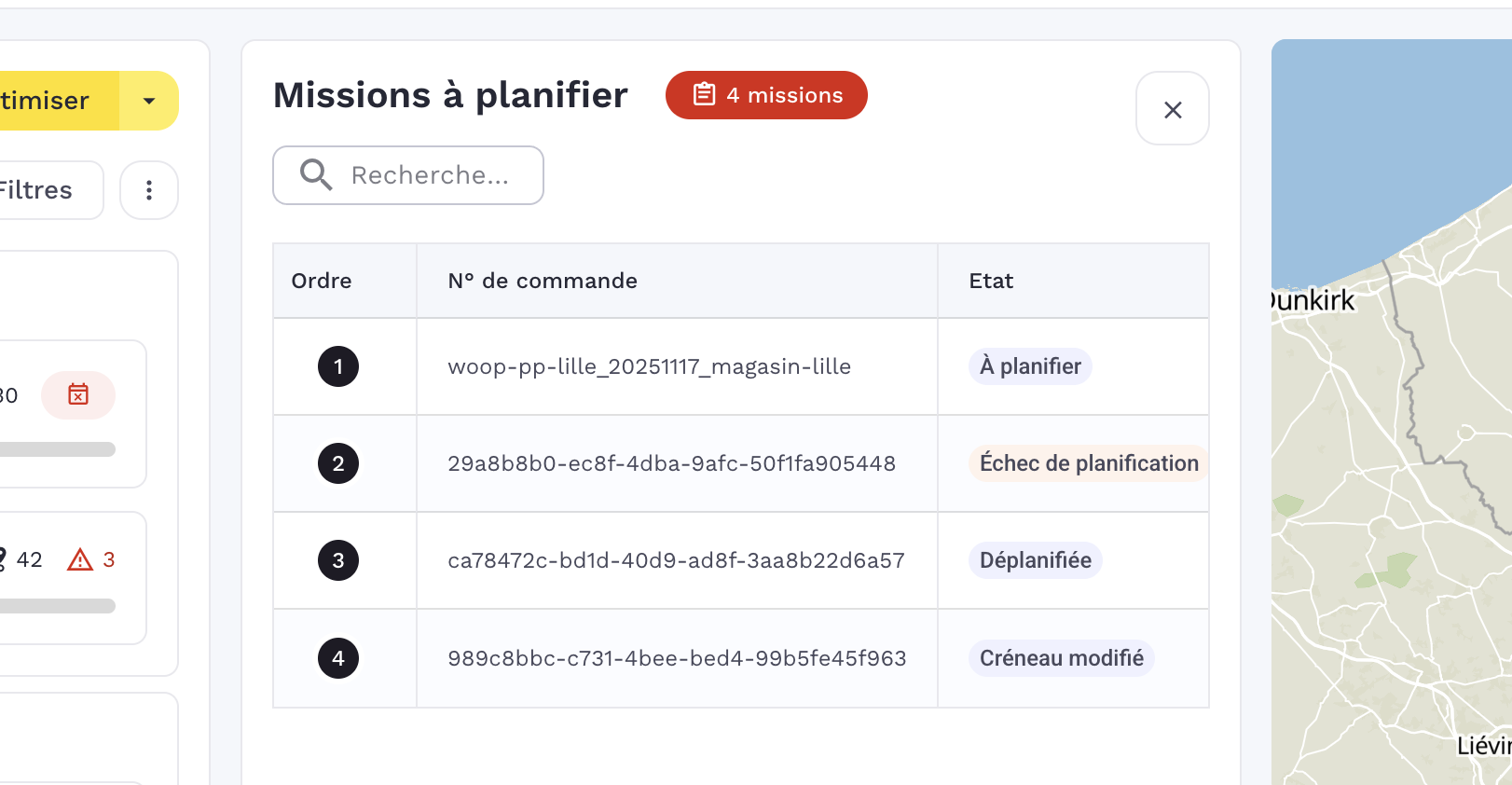This screenshot has width=1512, height=785.
Task: Select order number 3 circle
Action: 338,560
